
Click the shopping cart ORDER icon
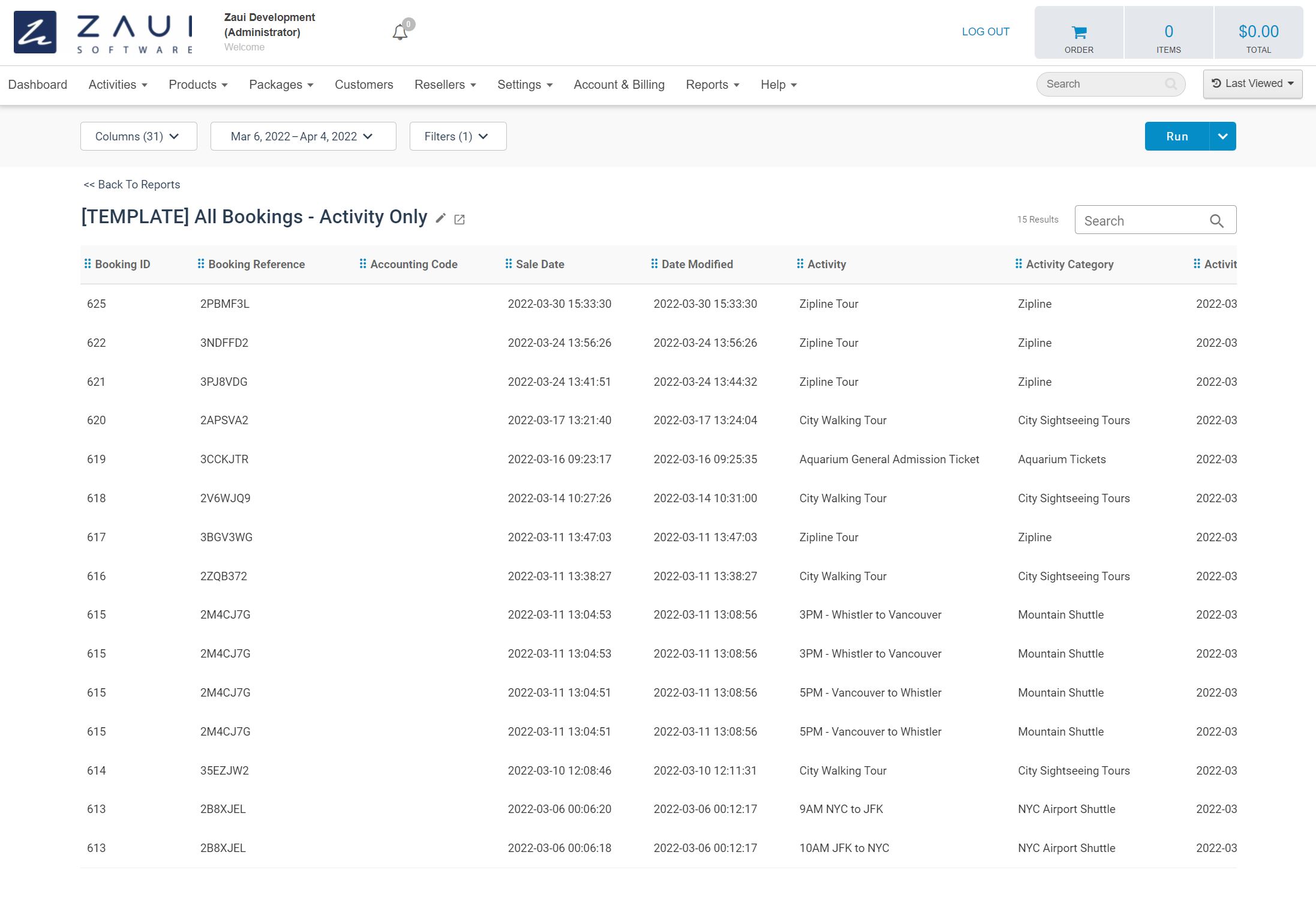(1078, 31)
